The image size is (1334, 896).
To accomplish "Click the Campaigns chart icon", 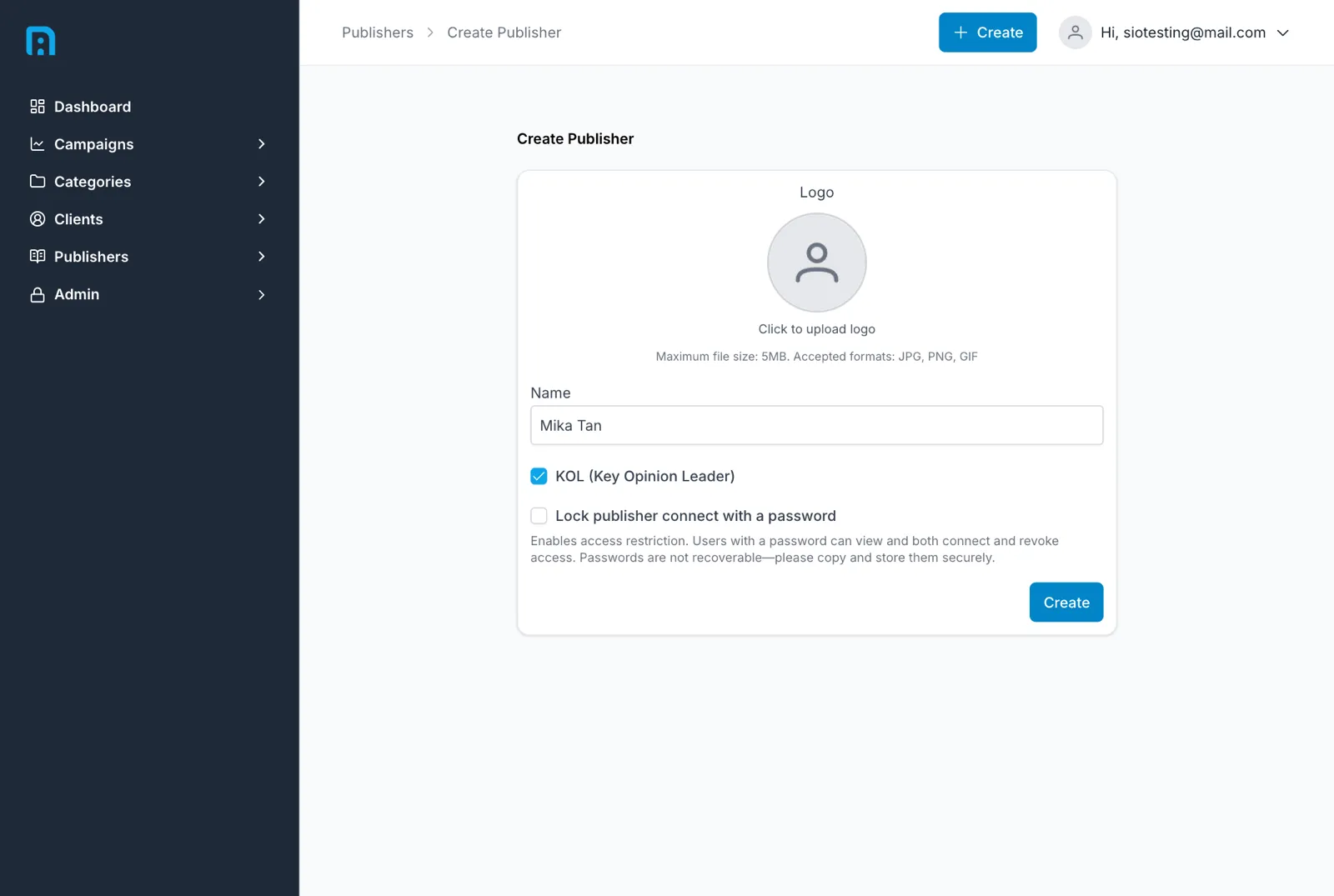I will [38, 144].
